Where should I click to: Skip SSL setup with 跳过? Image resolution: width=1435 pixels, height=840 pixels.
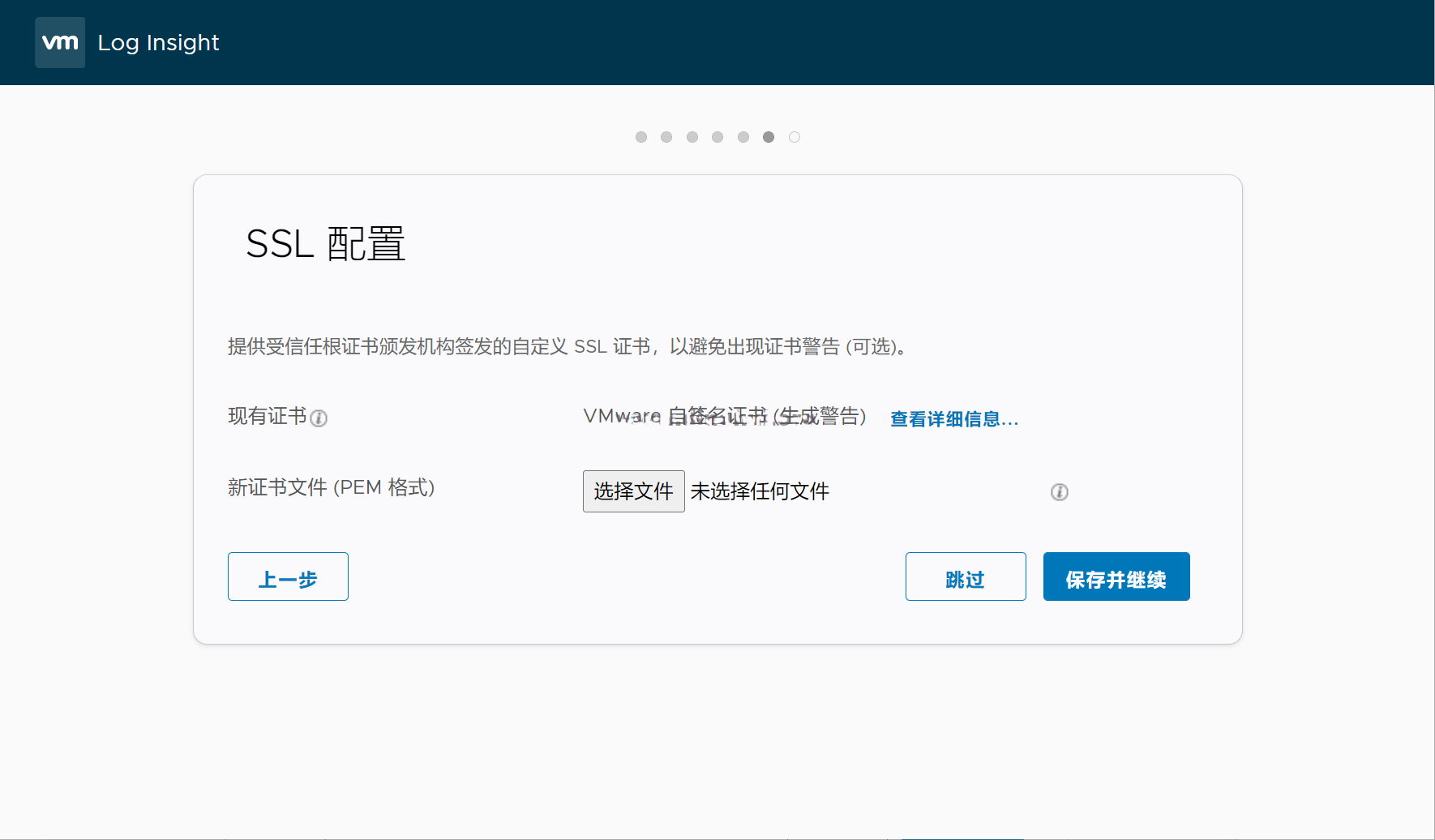(965, 576)
